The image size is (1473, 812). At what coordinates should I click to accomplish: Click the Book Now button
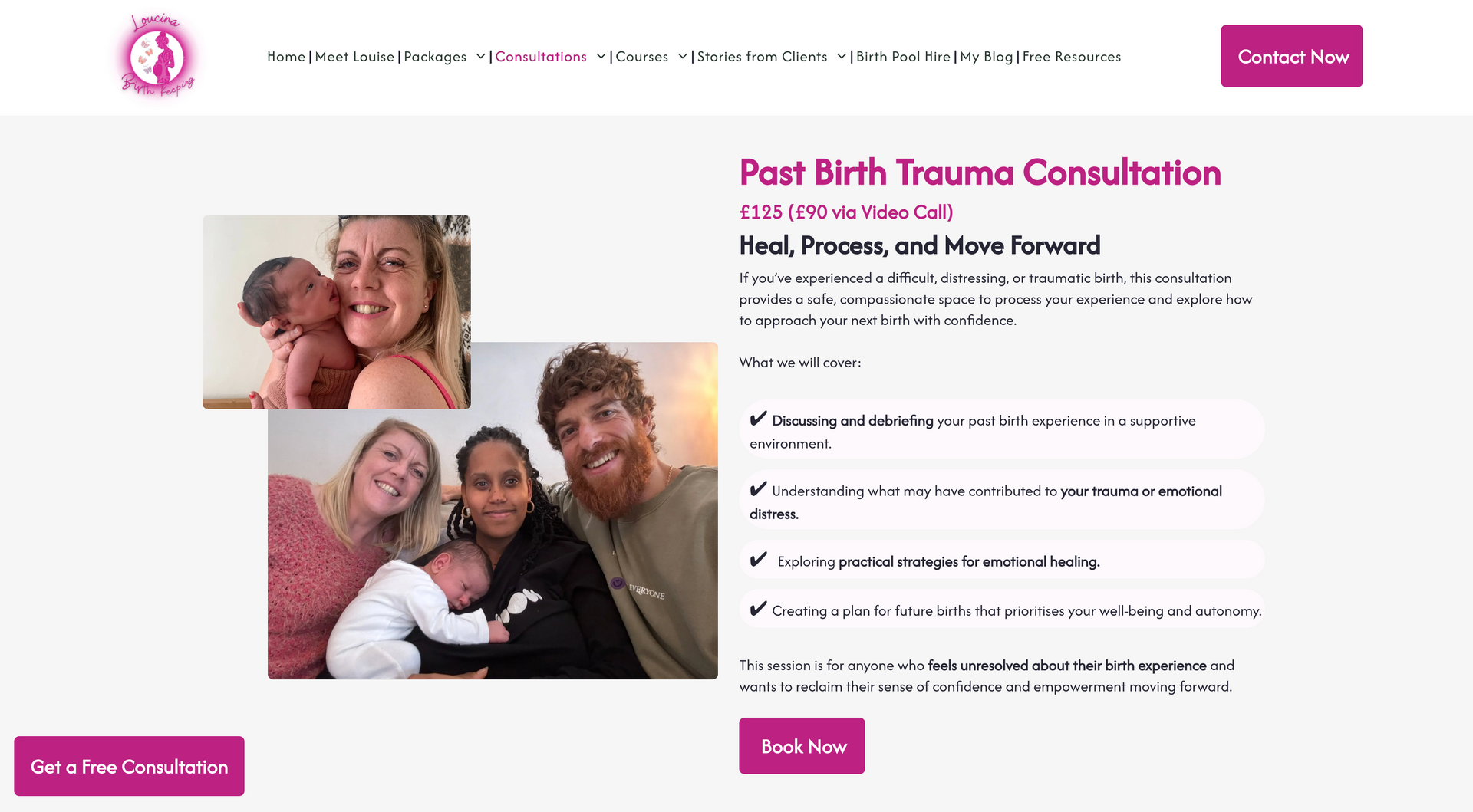(x=802, y=746)
